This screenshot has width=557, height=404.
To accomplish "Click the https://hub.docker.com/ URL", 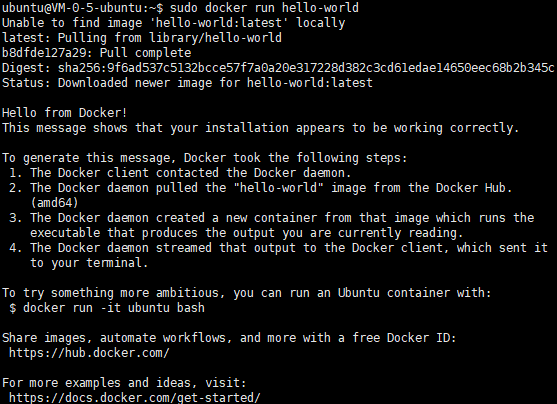I will (89, 353).
